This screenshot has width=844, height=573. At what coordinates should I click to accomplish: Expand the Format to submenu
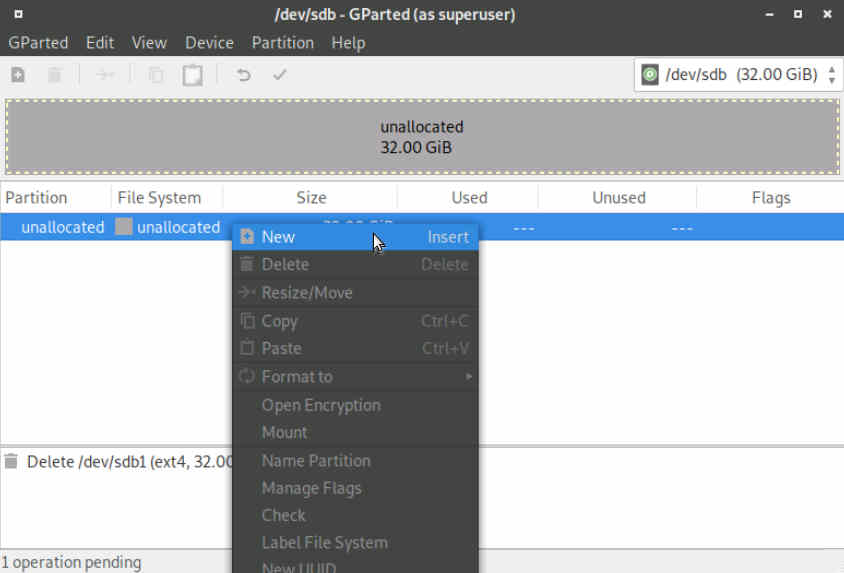pyautogui.click(x=355, y=377)
